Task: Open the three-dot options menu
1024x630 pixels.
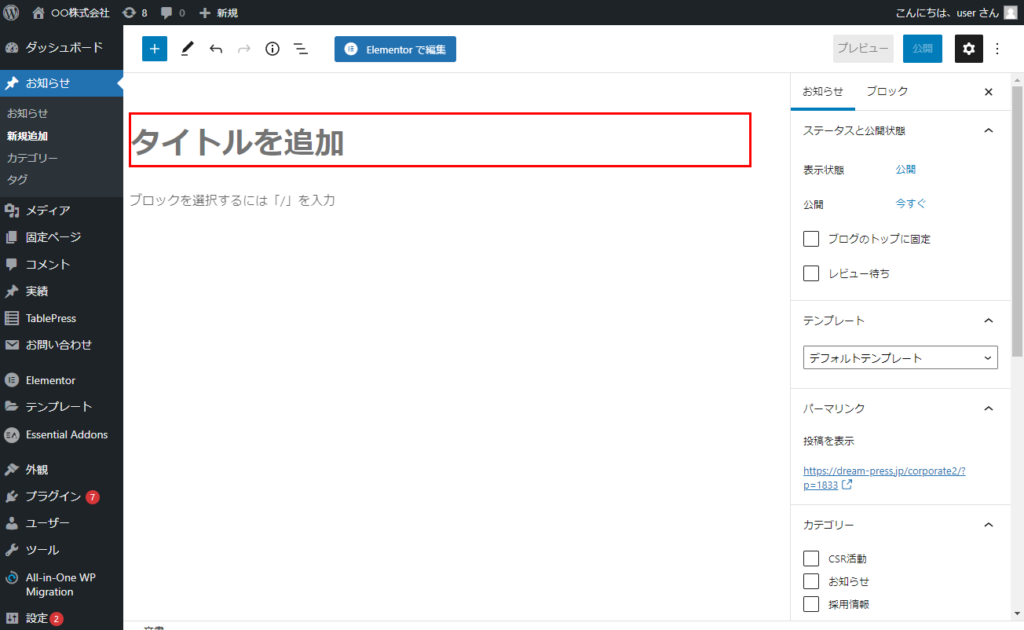Action: click(997, 49)
